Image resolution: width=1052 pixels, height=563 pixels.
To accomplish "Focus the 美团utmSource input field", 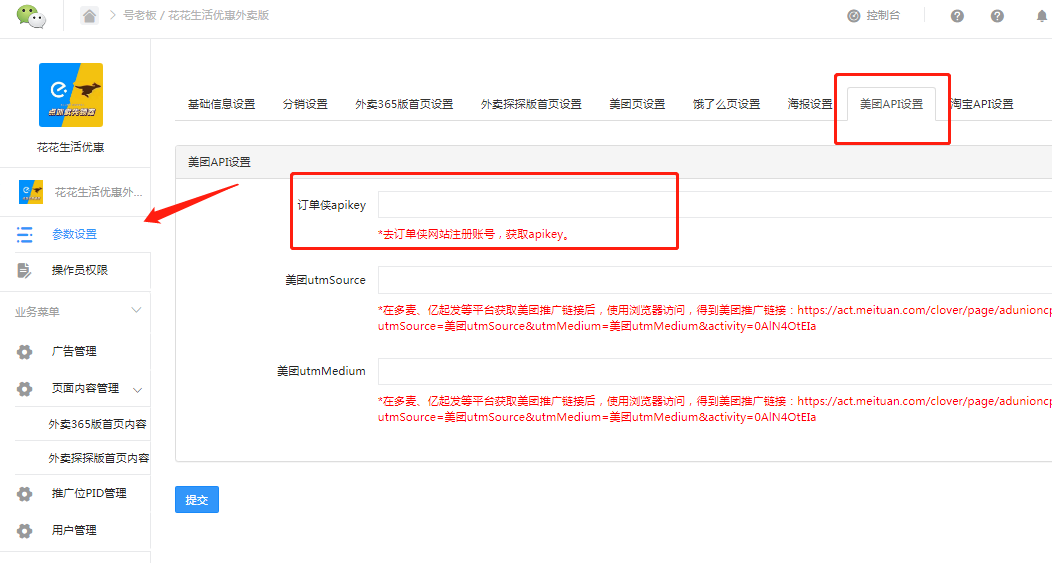I will 715,280.
